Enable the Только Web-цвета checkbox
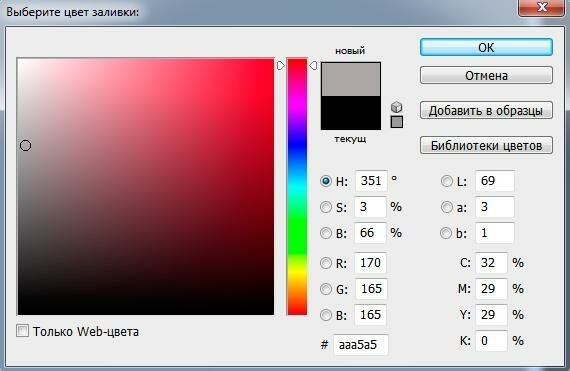Viewport: 570px width, 371px height. click(23, 331)
